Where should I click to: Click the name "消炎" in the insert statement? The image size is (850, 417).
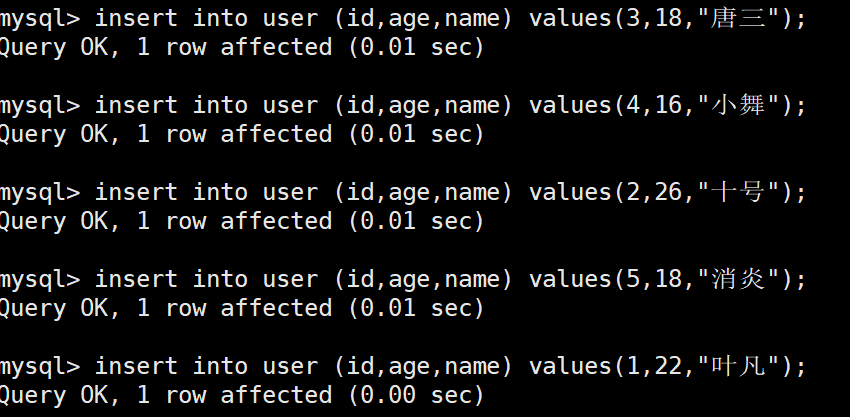(x=738, y=280)
